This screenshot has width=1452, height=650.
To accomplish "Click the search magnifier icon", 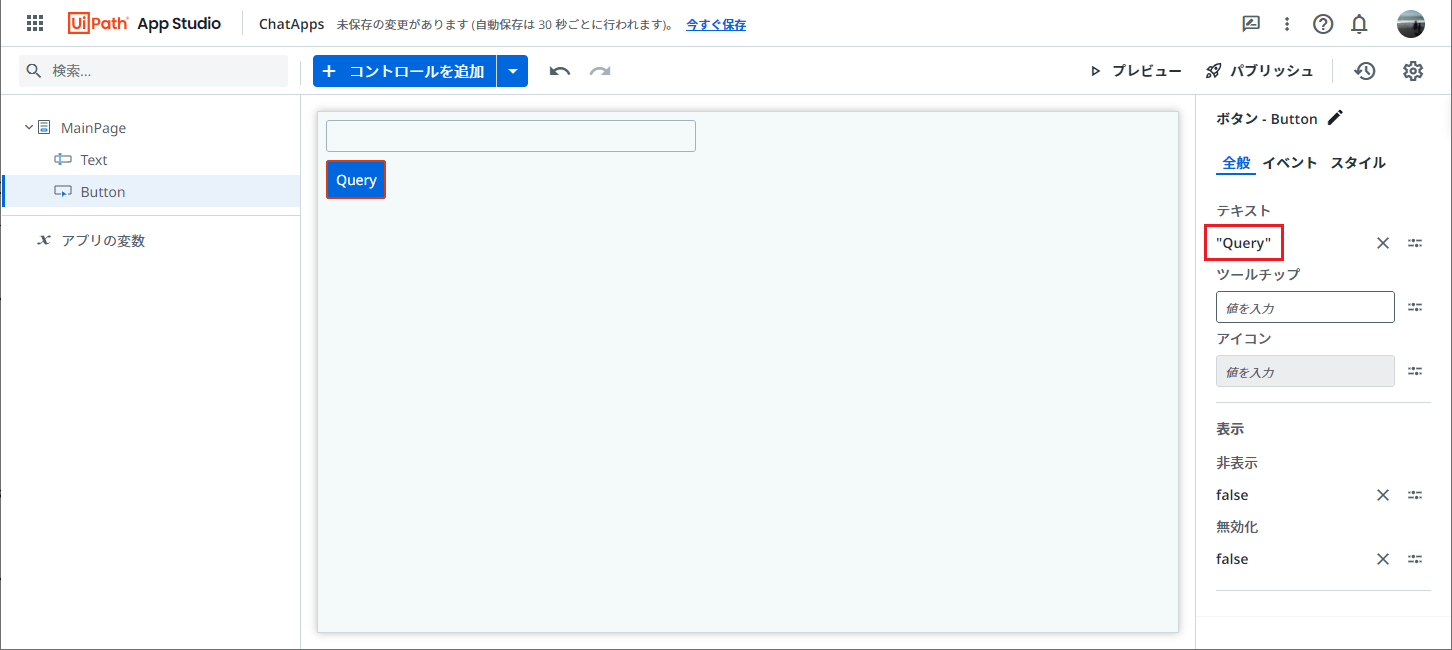I will tap(34, 71).
